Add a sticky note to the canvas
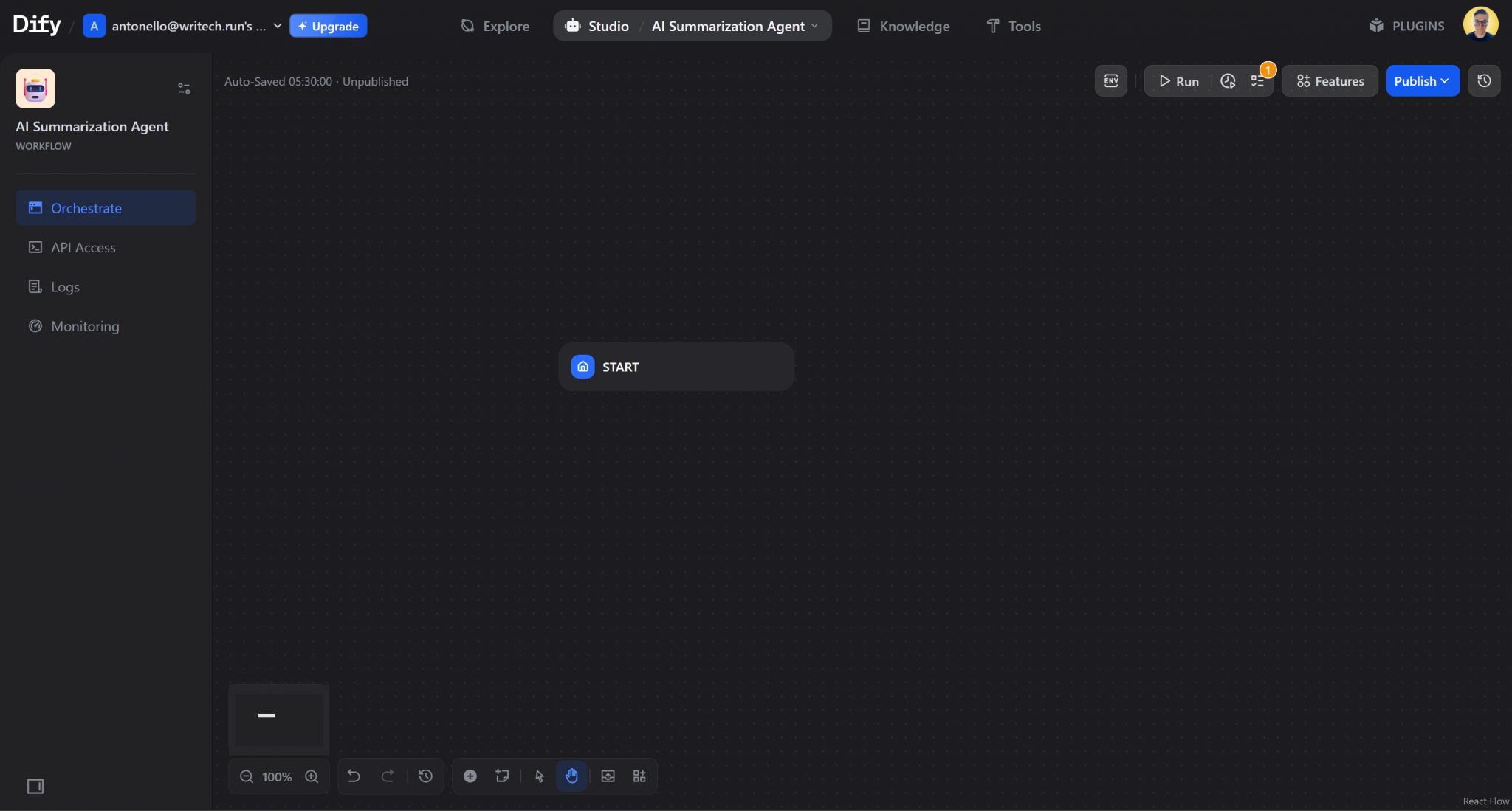1512x811 pixels. (502, 776)
